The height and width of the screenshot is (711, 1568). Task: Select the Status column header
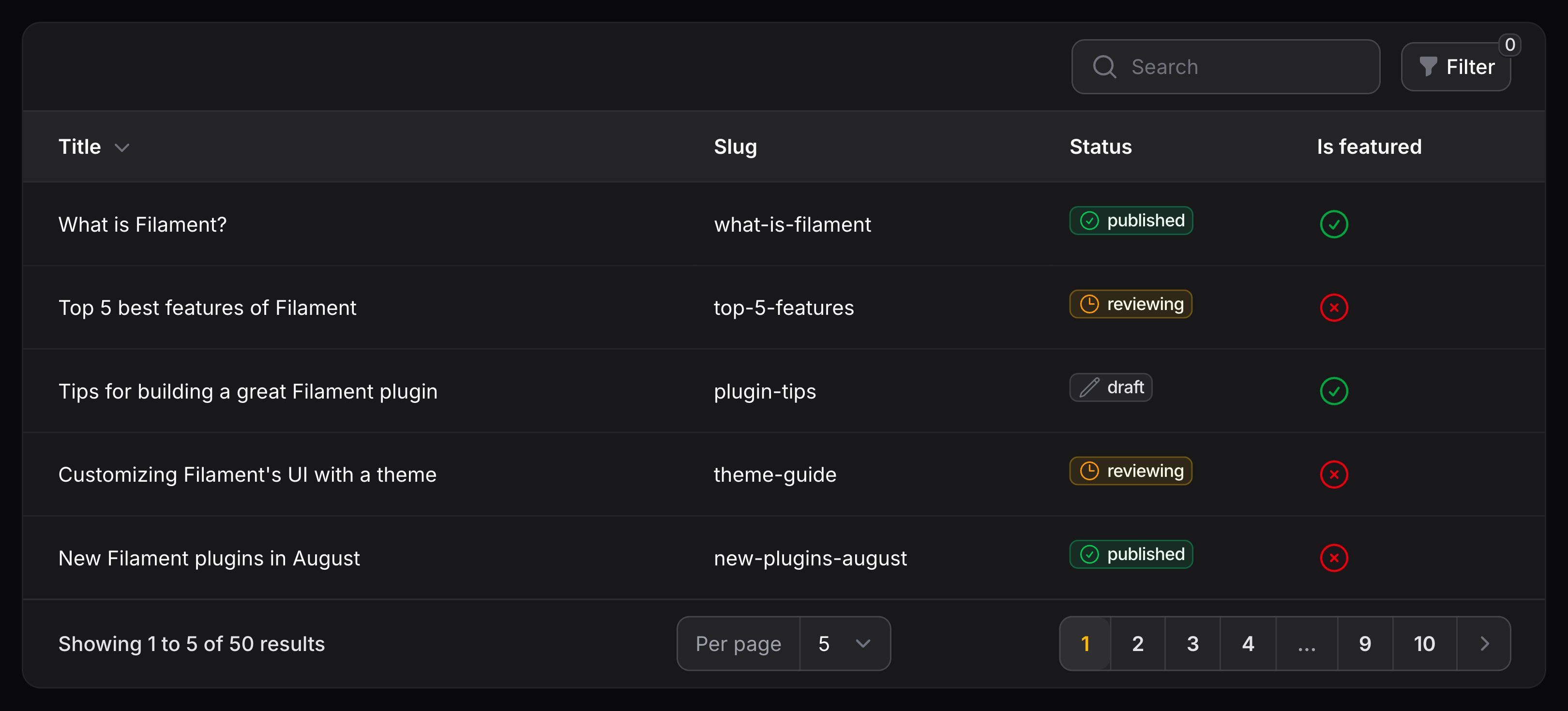point(1100,146)
